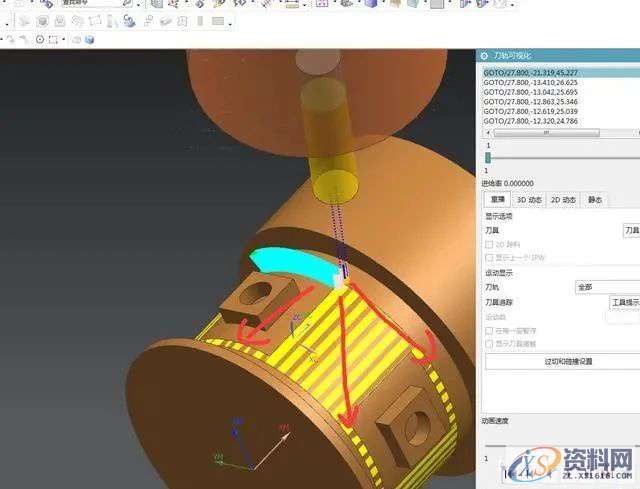
Task: Click the blue cube icon in top toolbar
Action: (x=371, y=4)
